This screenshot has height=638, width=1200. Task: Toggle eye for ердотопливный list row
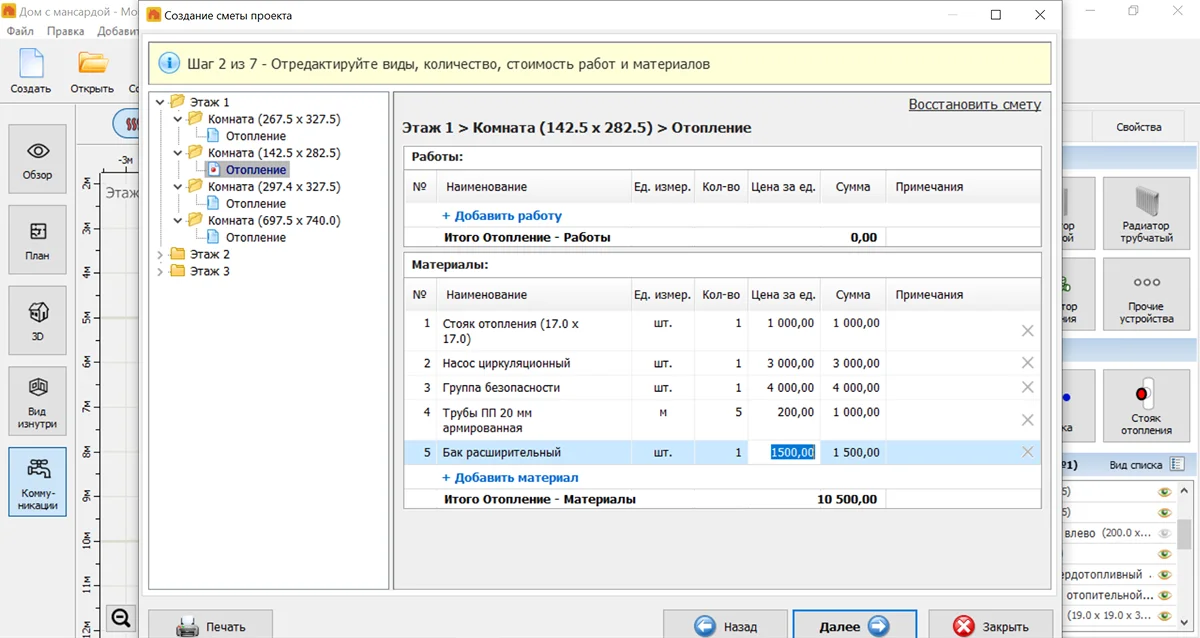(x=1164, y=575)
